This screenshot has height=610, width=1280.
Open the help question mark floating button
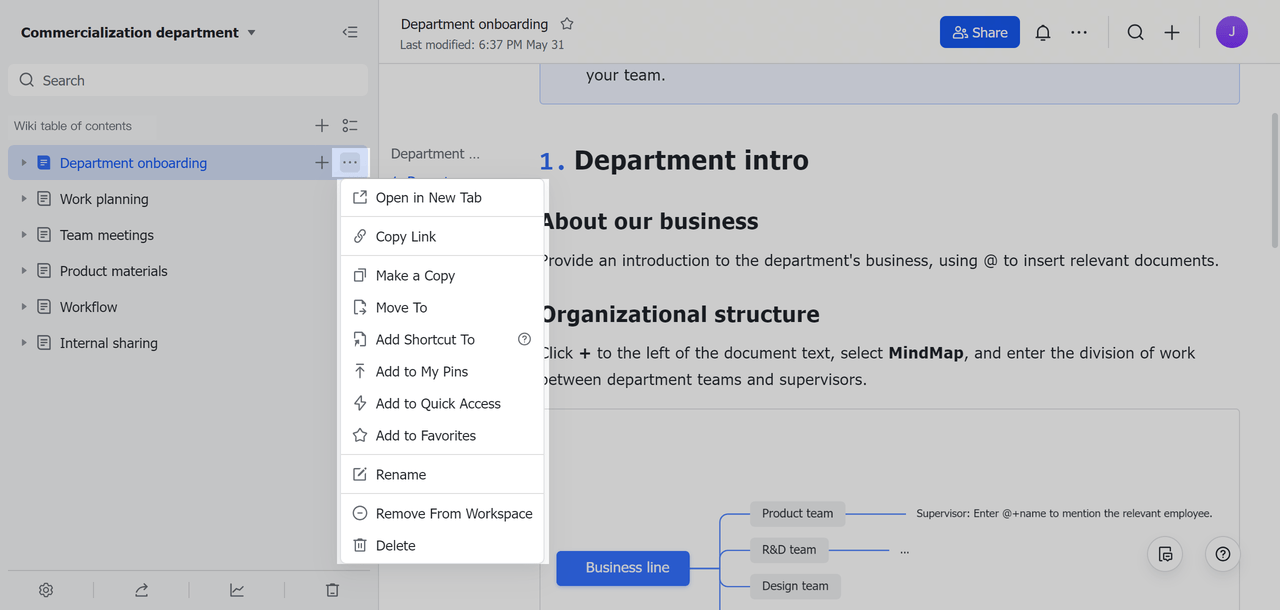tap(1223, 554)
